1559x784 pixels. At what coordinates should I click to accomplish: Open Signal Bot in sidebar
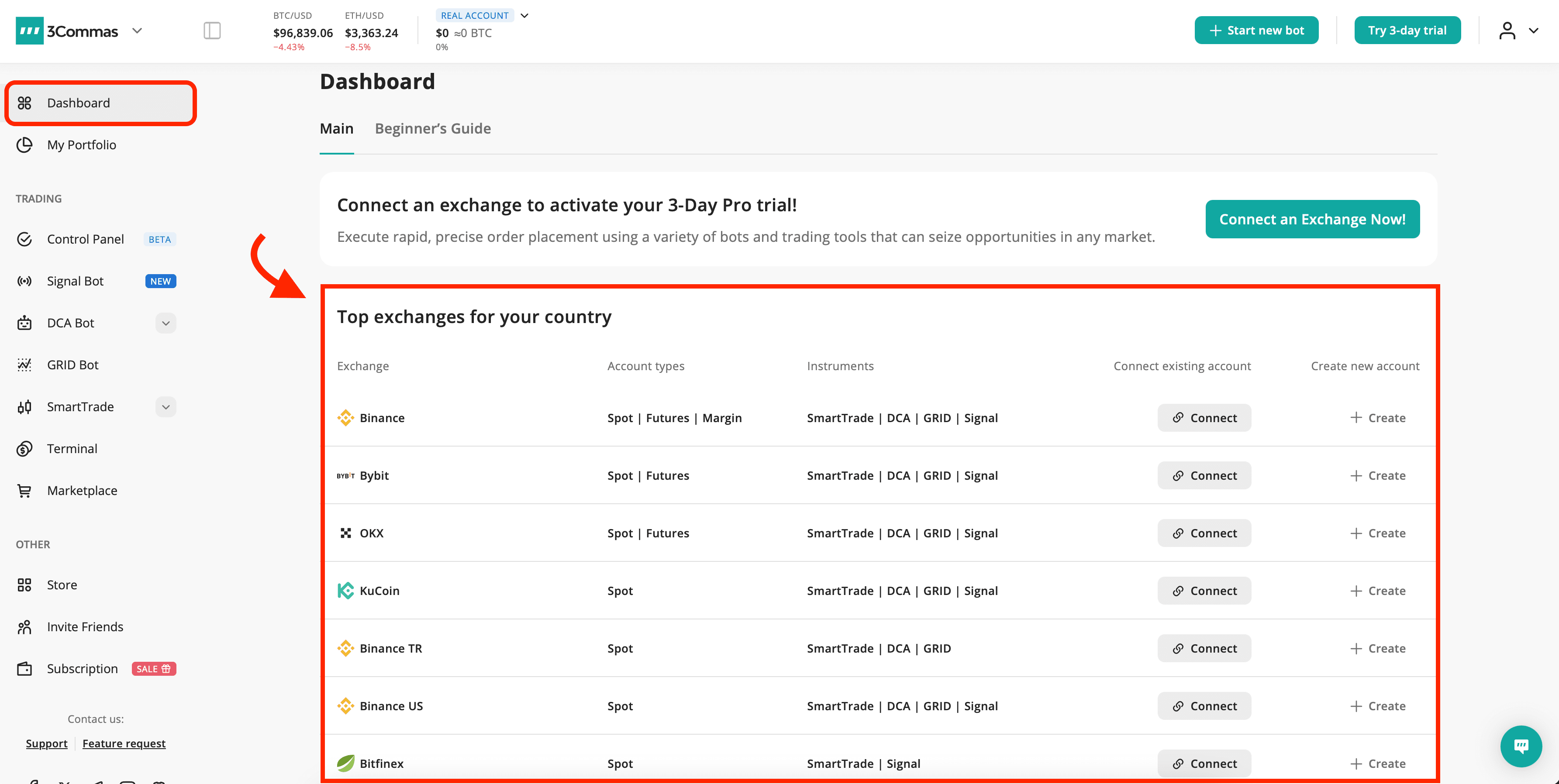pyautogui.click(x=75, y=281)
